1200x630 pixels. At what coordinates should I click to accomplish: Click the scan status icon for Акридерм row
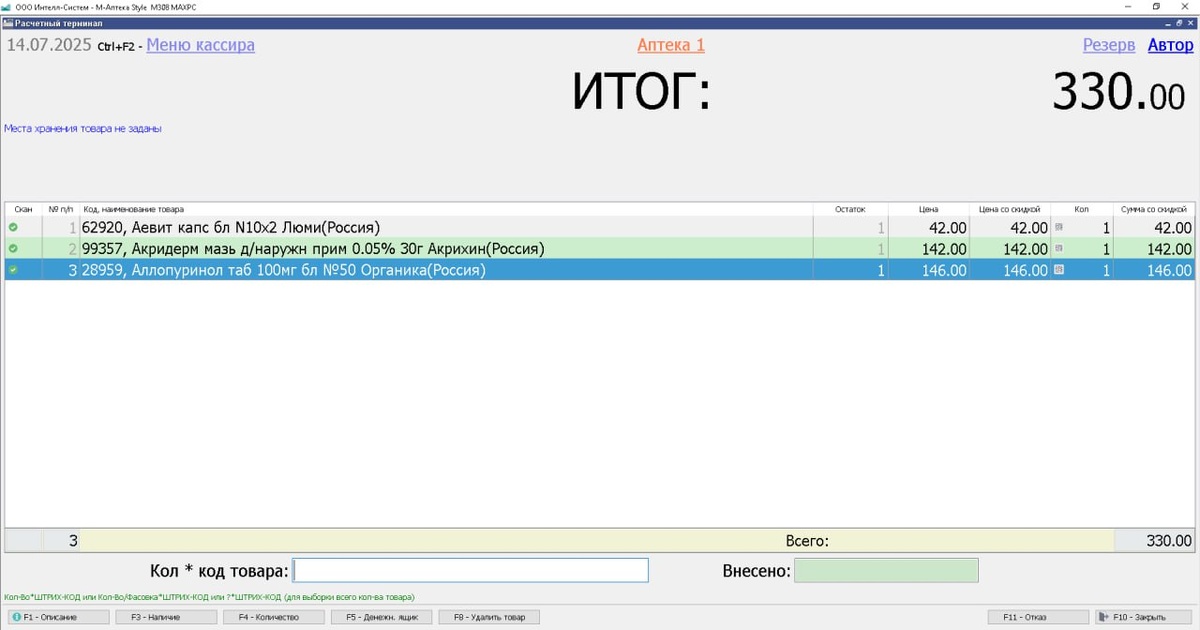(13, 249)
